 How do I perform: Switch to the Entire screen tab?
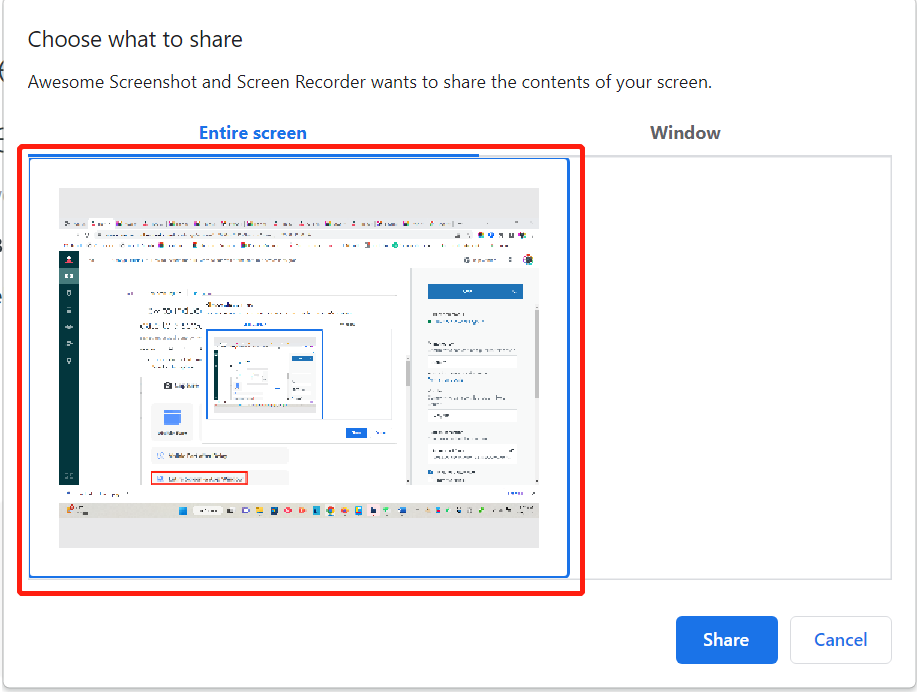pos(252,133)
